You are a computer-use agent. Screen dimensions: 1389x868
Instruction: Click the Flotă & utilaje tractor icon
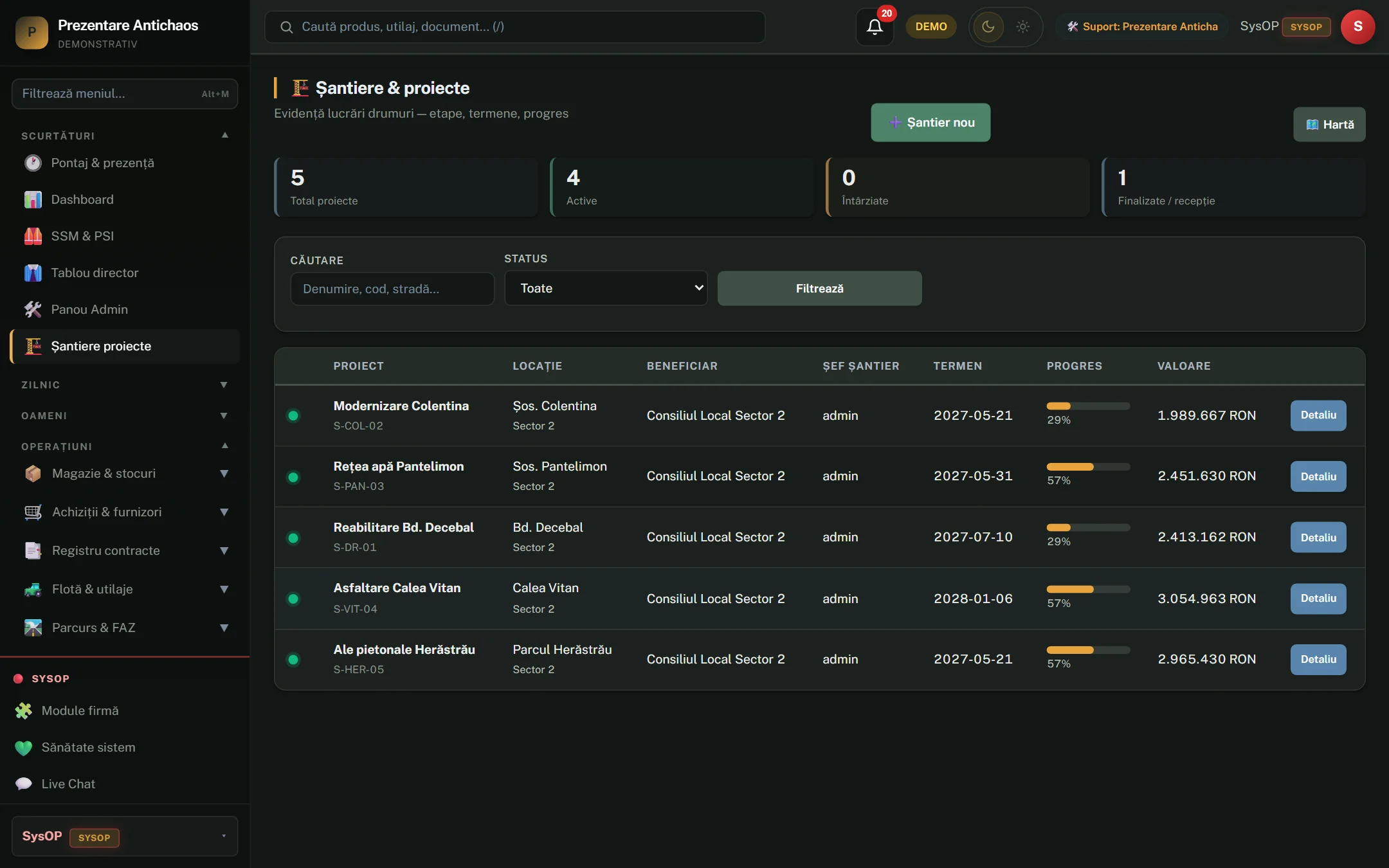(x=33, y=590)
